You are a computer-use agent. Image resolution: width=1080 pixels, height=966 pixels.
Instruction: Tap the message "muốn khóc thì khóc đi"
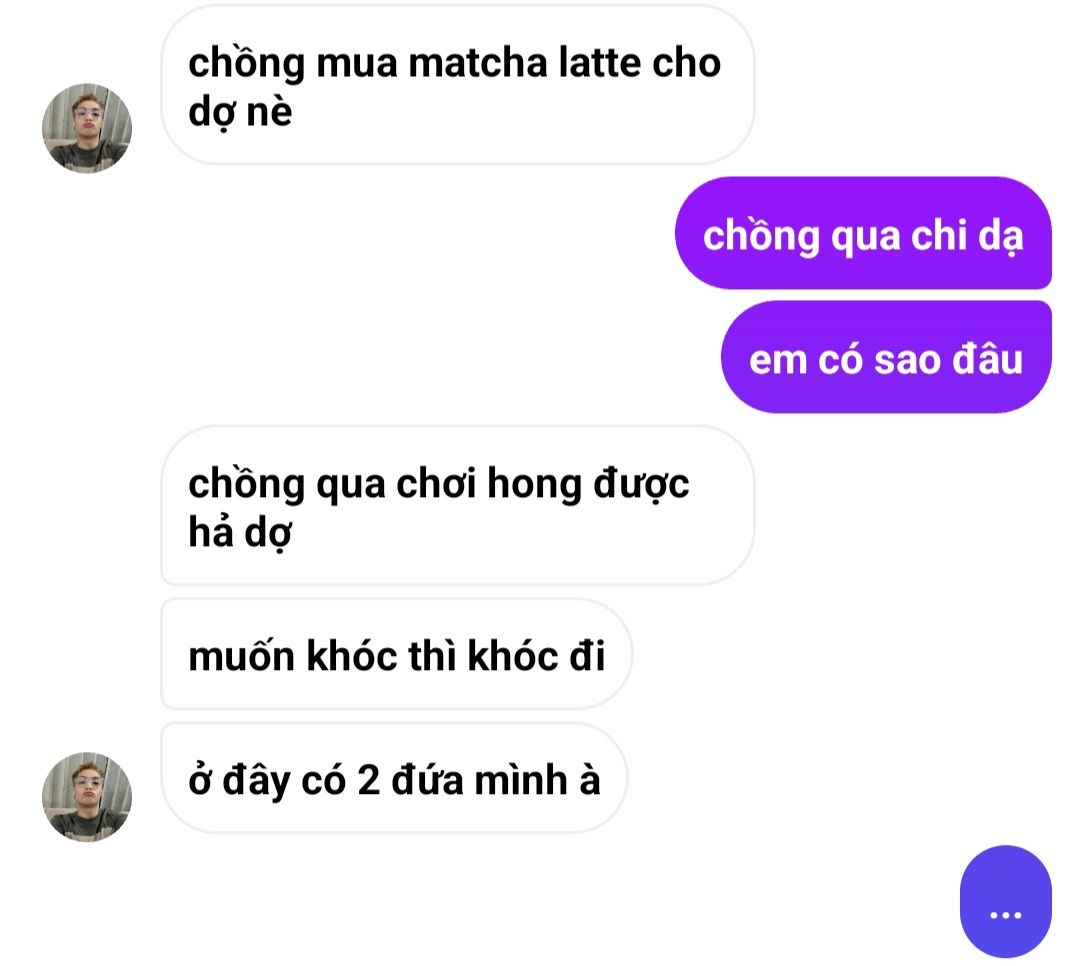(396, 654)
